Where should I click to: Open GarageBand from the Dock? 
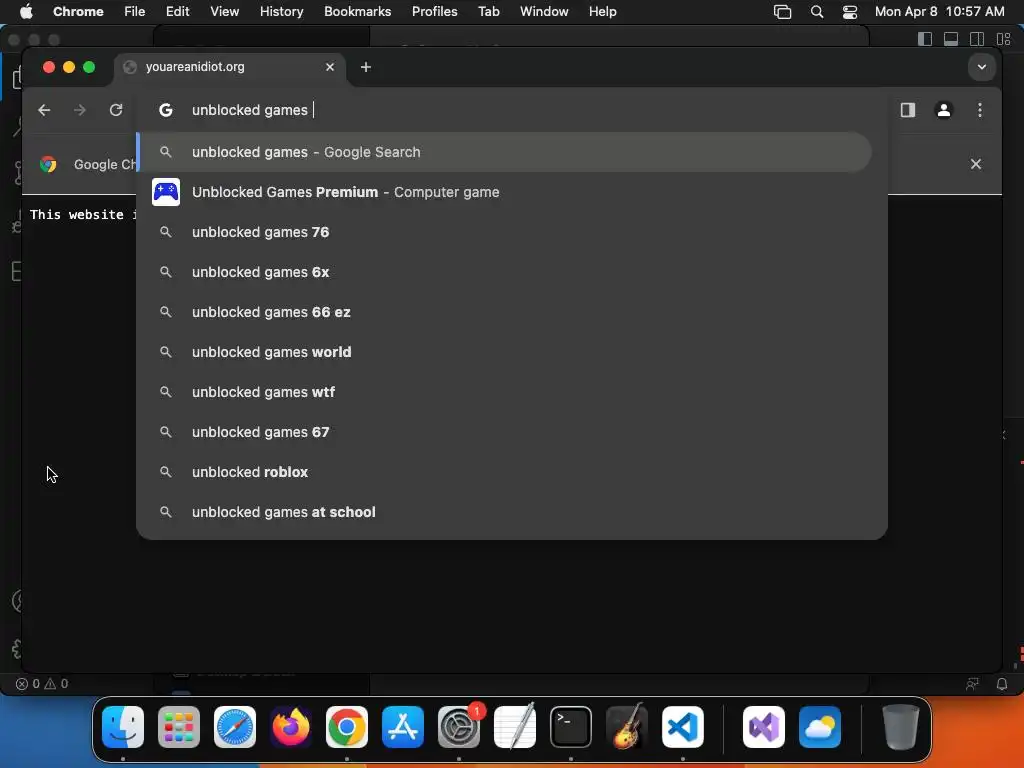[627, 727]
